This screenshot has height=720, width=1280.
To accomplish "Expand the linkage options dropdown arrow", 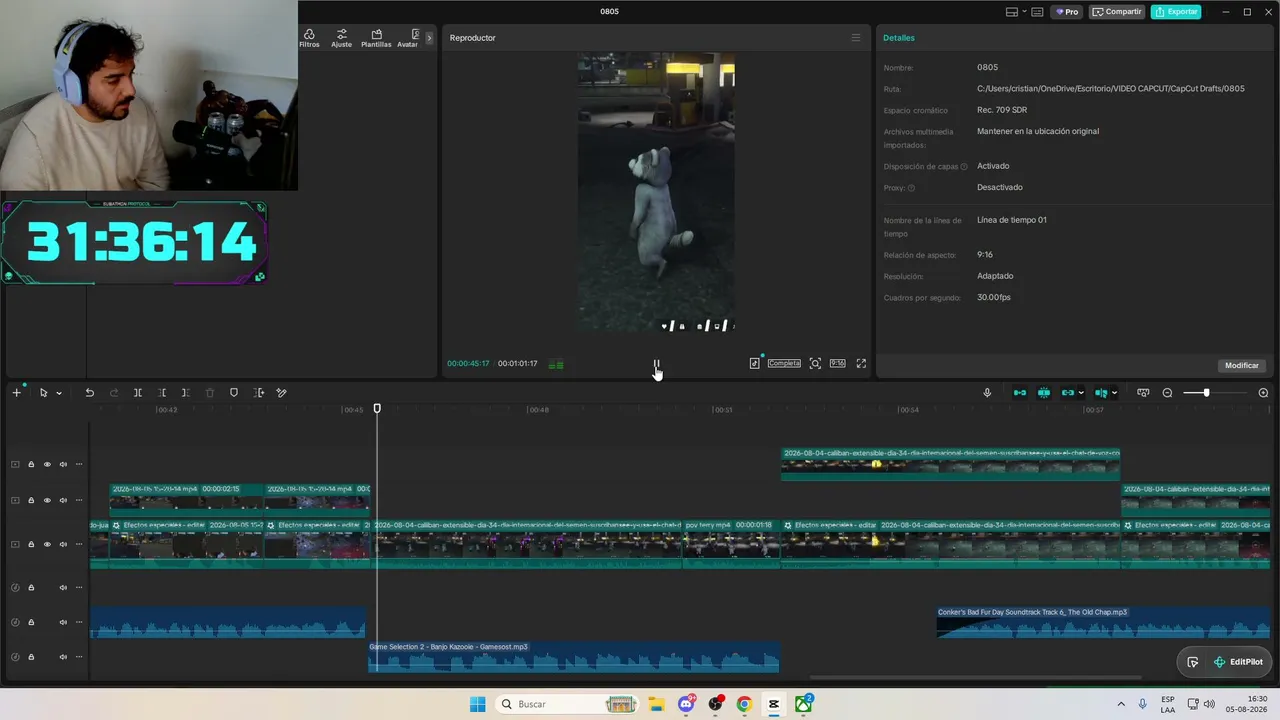I will [1081, 393].
